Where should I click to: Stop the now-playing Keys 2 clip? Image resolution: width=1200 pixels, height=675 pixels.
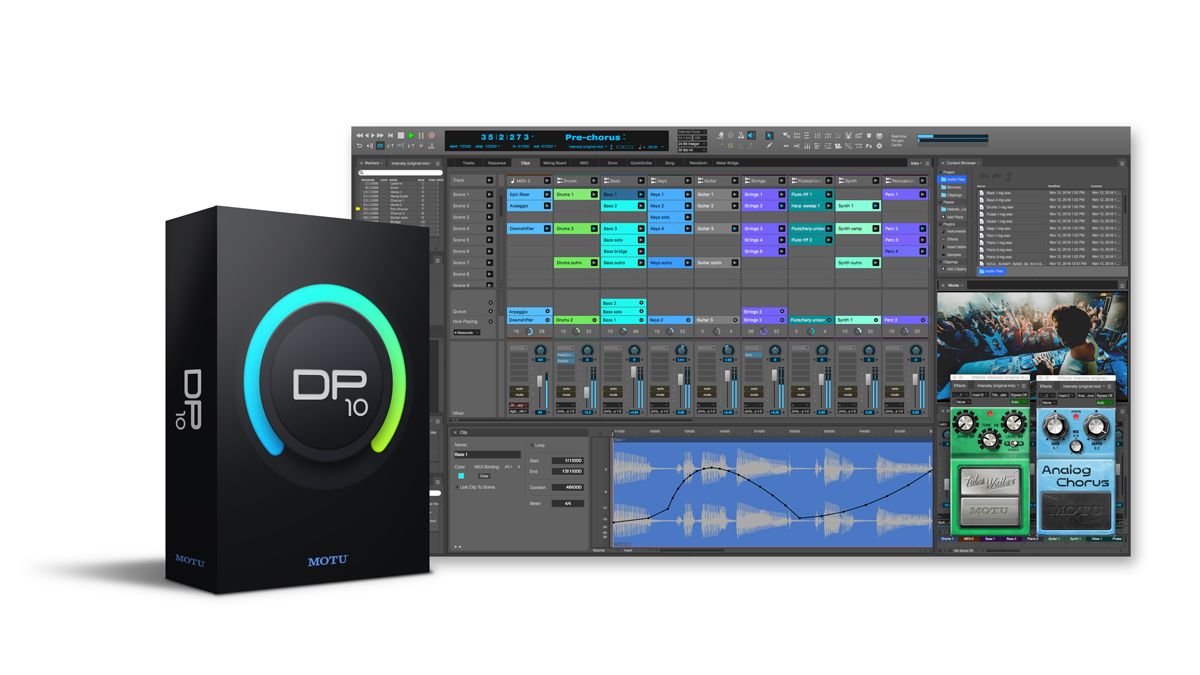tap(688, 320)
